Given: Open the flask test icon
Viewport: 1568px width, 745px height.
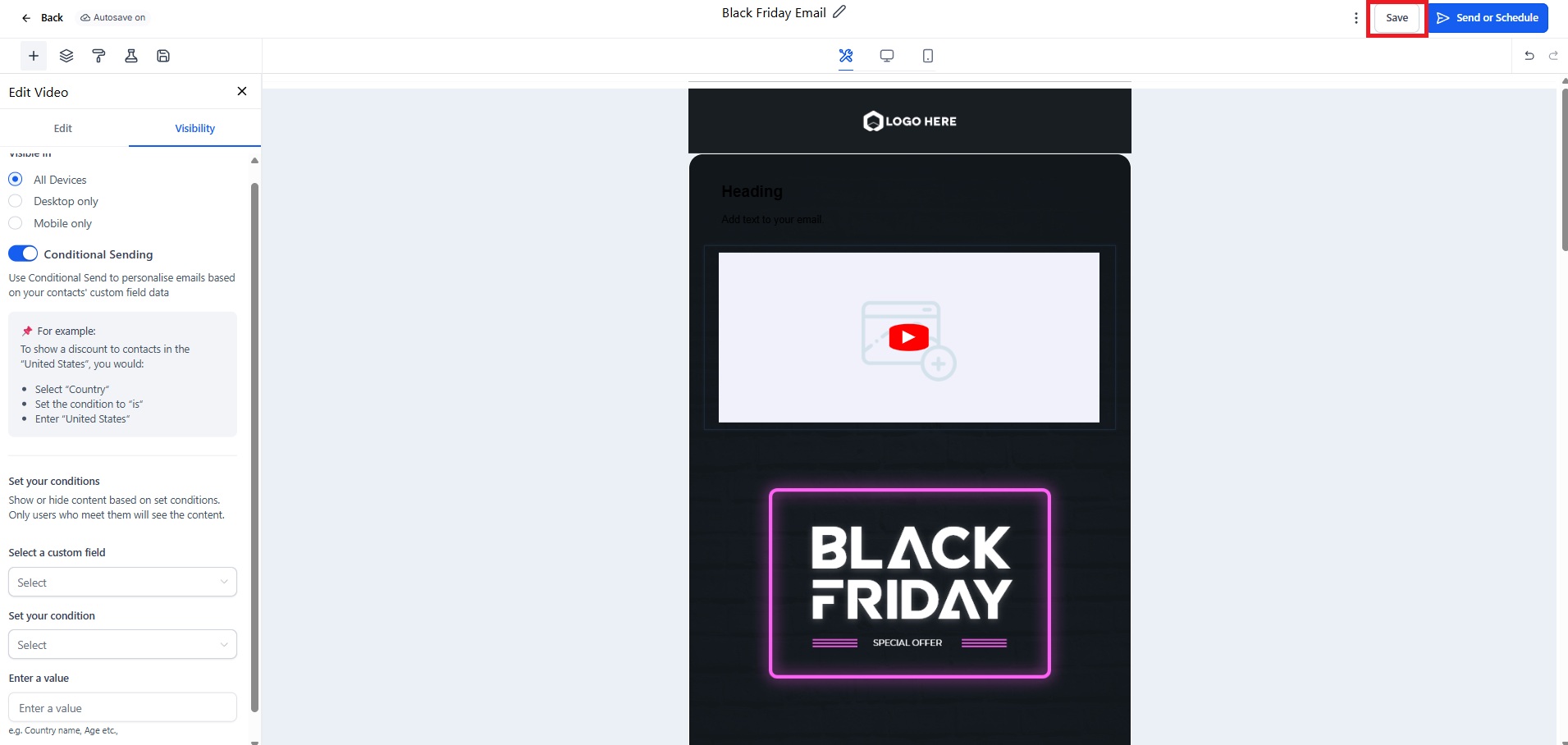Looking at the screenshot, I should 131,56.
